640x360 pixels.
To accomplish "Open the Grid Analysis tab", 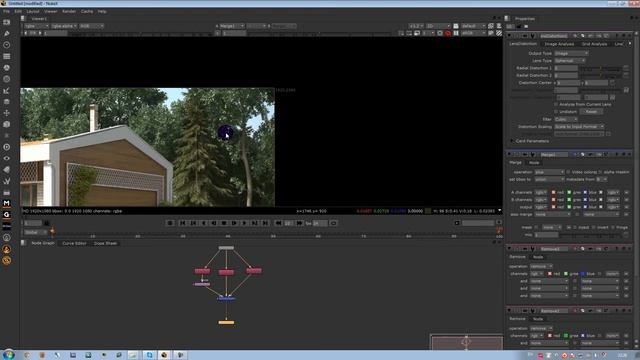I will tap(594, 44).
